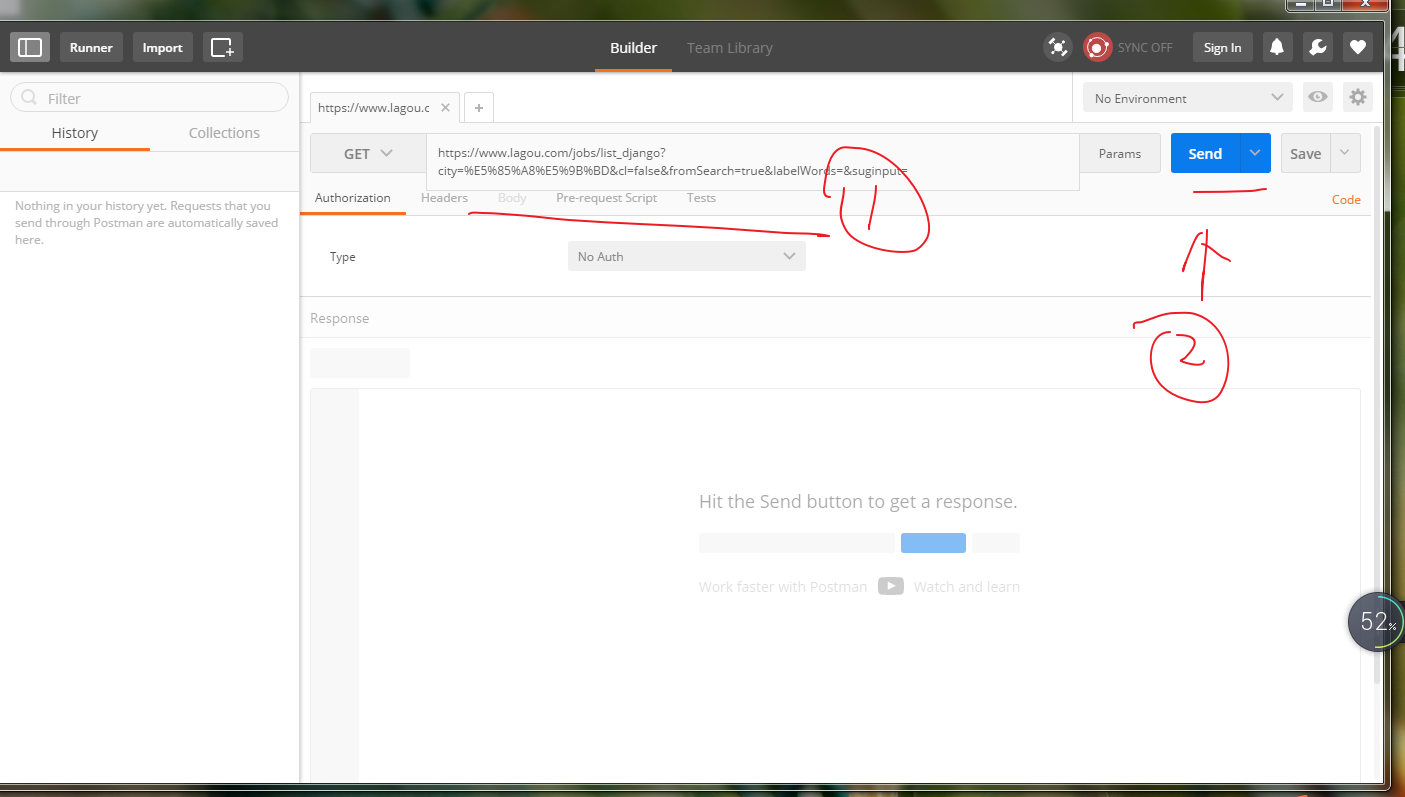Open the Authorization tab
Image resolution: width=1405 pixels, height=797 pixels.
pos(353,198)
